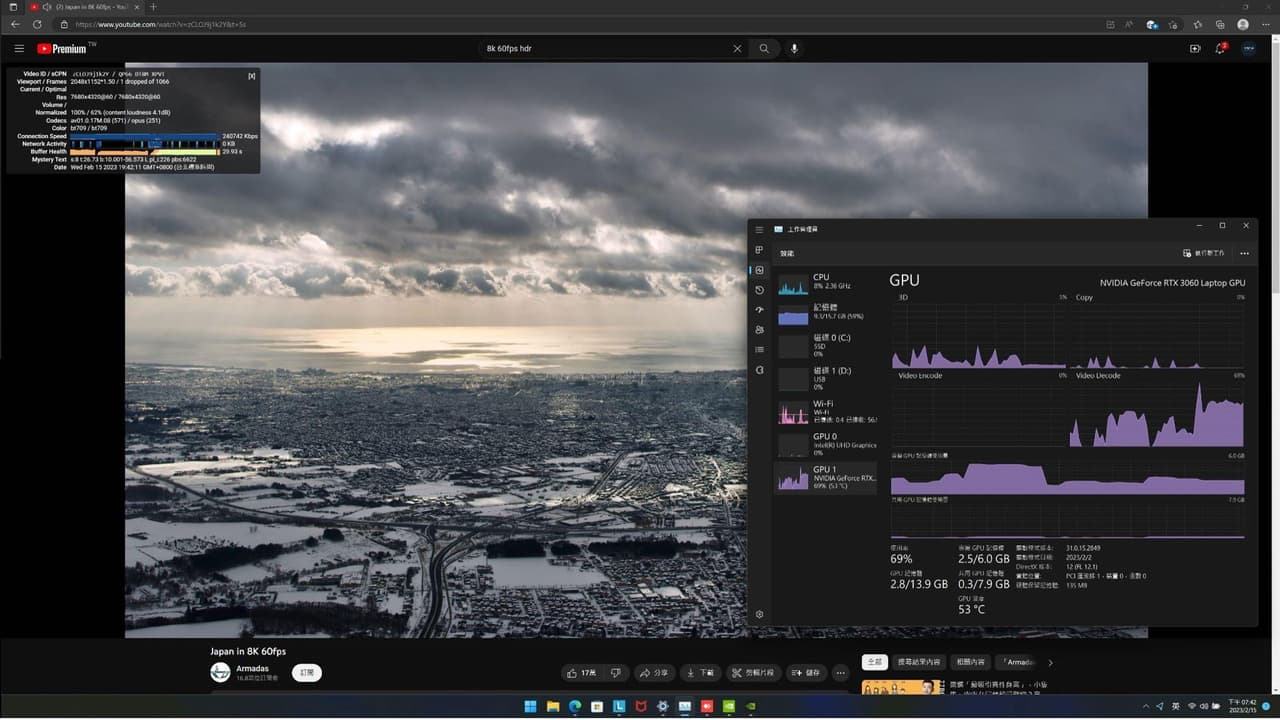This screenshot has width=1280, height=720.
Task: Select the 'Japan in 8K 60fps' browser tab
Action: [84, 7]
